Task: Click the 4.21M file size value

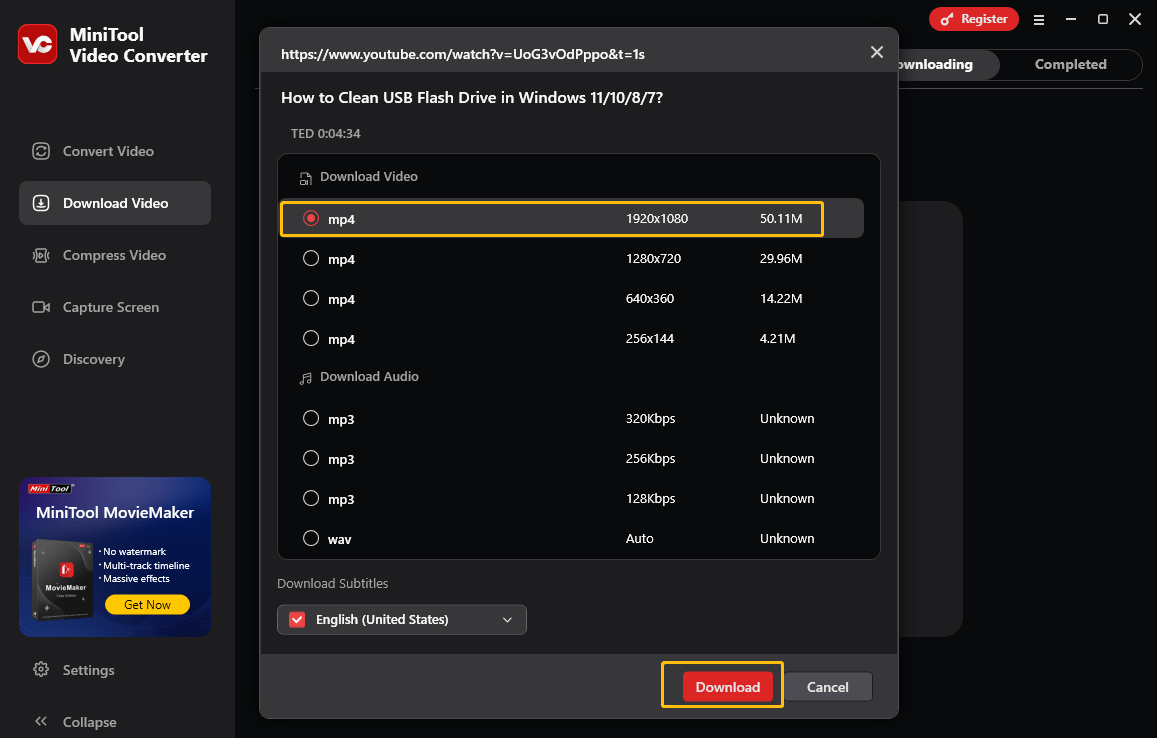Action: 777,338
